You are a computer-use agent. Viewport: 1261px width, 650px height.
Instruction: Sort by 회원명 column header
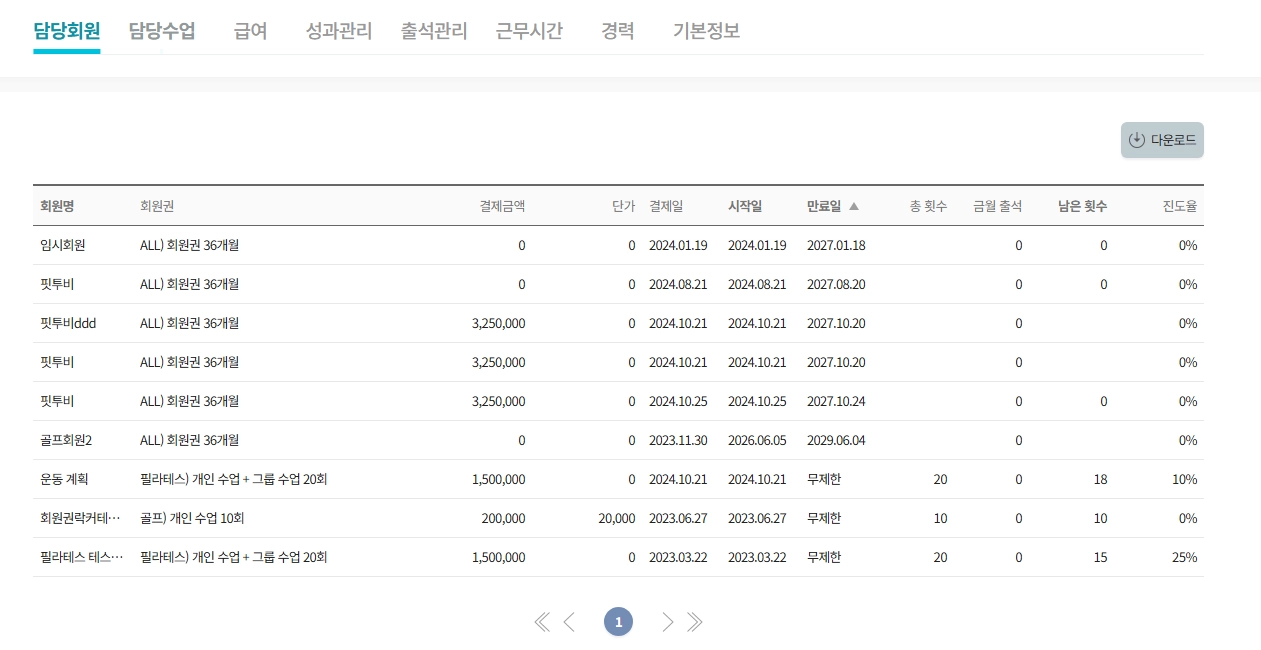tap(57, 206)
